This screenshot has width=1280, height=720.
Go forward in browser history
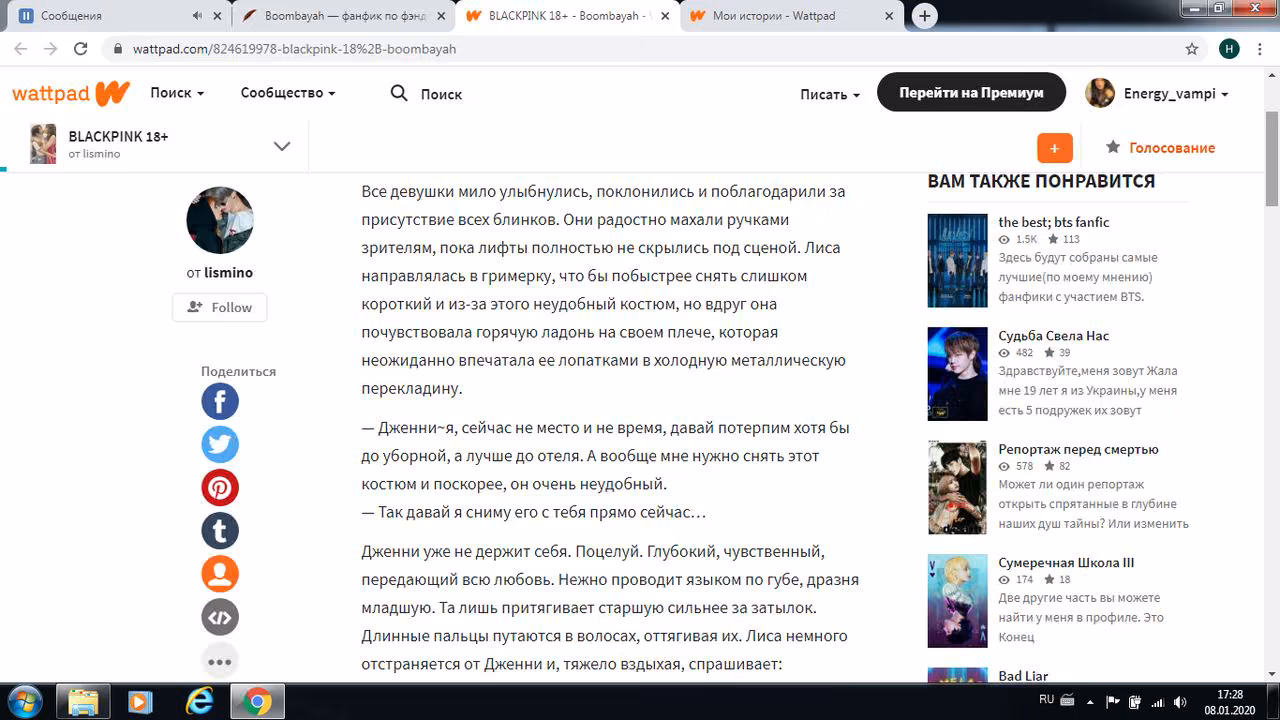[51, 48]
